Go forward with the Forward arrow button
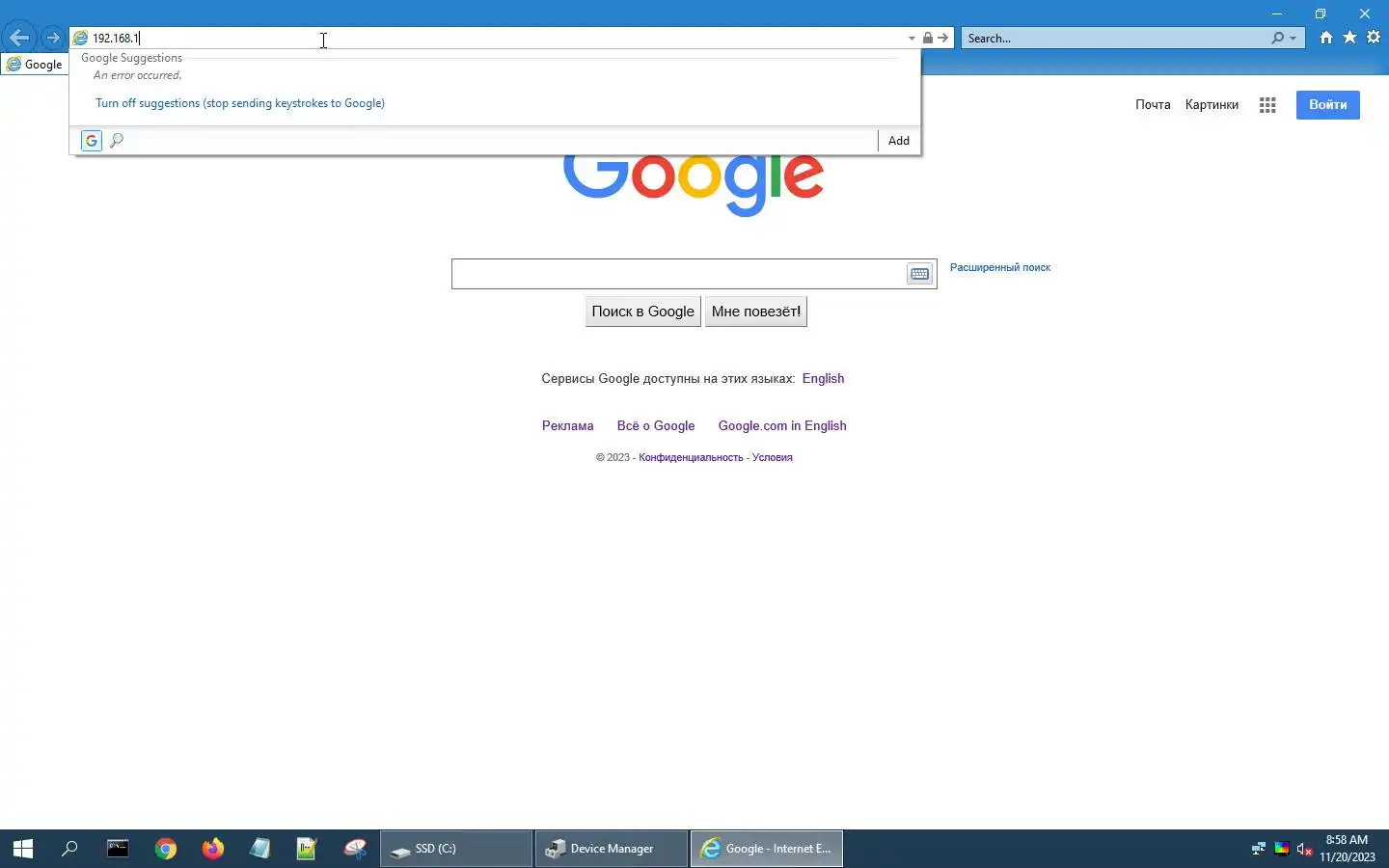The height and width of the screenshot is (868, 1389). point(53,39)
